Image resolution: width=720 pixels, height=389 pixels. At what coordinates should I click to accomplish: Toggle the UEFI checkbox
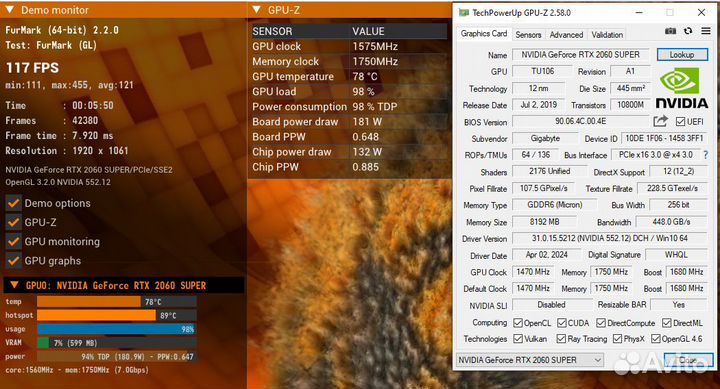[x=681, y=122]
